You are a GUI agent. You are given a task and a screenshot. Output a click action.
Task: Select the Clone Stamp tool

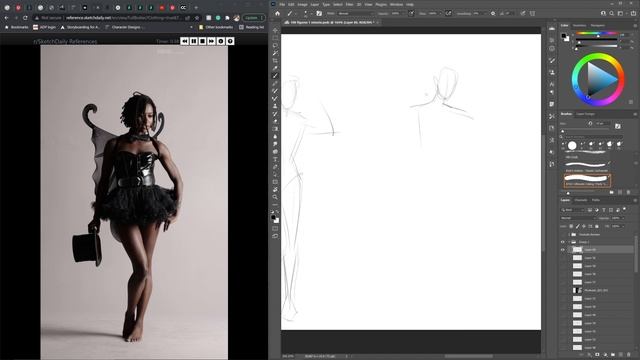pos(275,106)
